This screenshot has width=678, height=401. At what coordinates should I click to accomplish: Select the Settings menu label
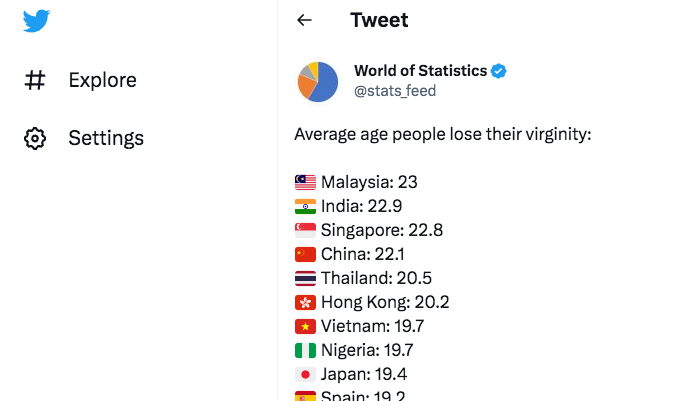pos(106,138)
